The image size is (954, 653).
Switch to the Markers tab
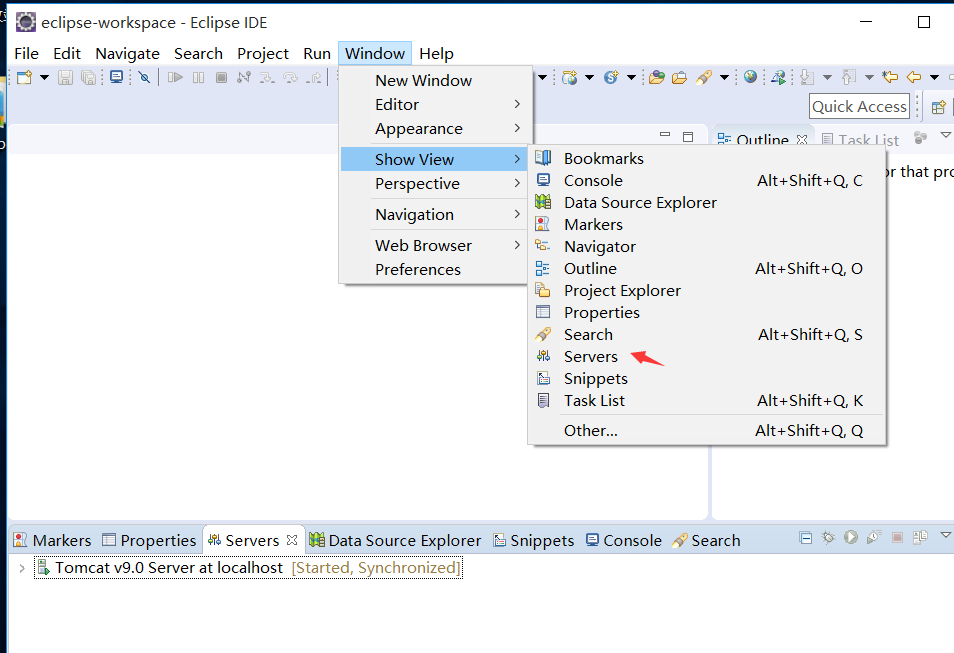coord(52,540)
